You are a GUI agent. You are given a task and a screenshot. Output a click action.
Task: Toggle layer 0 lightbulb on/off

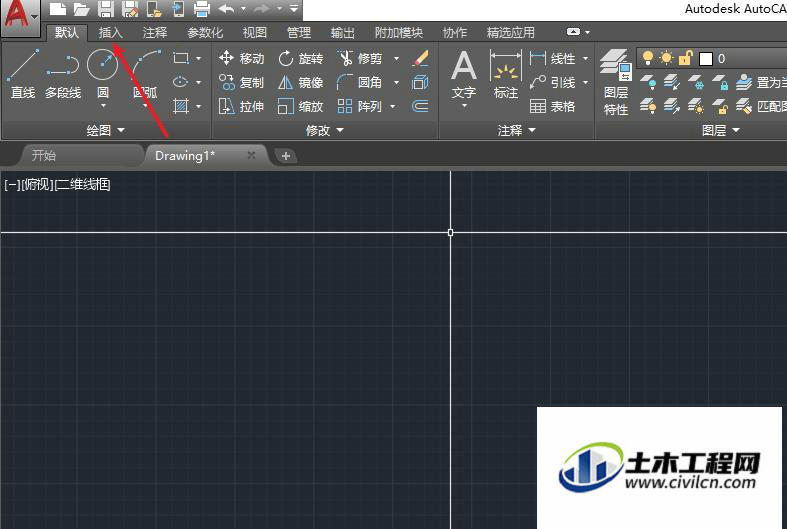(648, 58)
